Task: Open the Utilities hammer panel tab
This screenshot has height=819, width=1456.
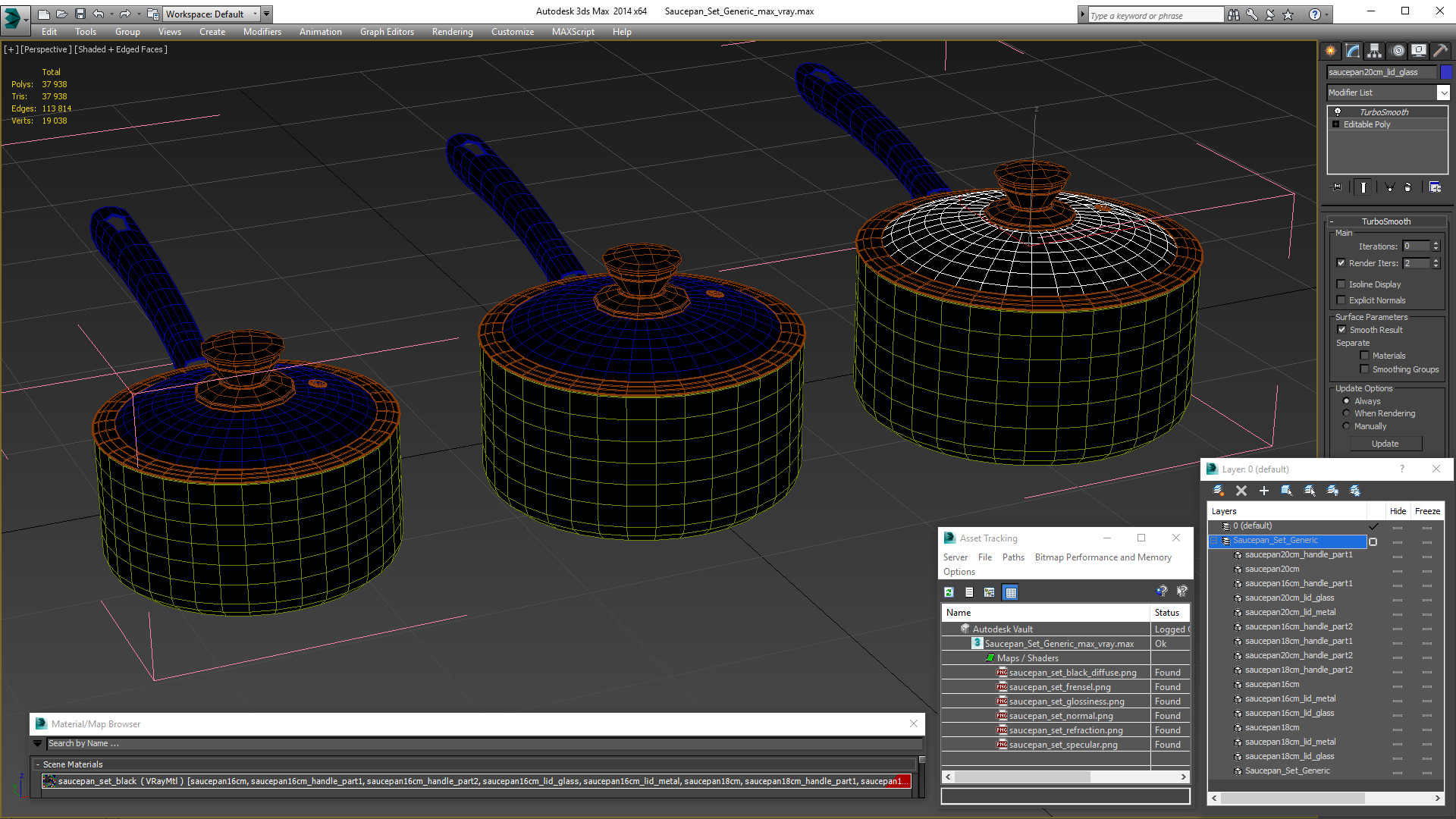Action: [1440, 51]
